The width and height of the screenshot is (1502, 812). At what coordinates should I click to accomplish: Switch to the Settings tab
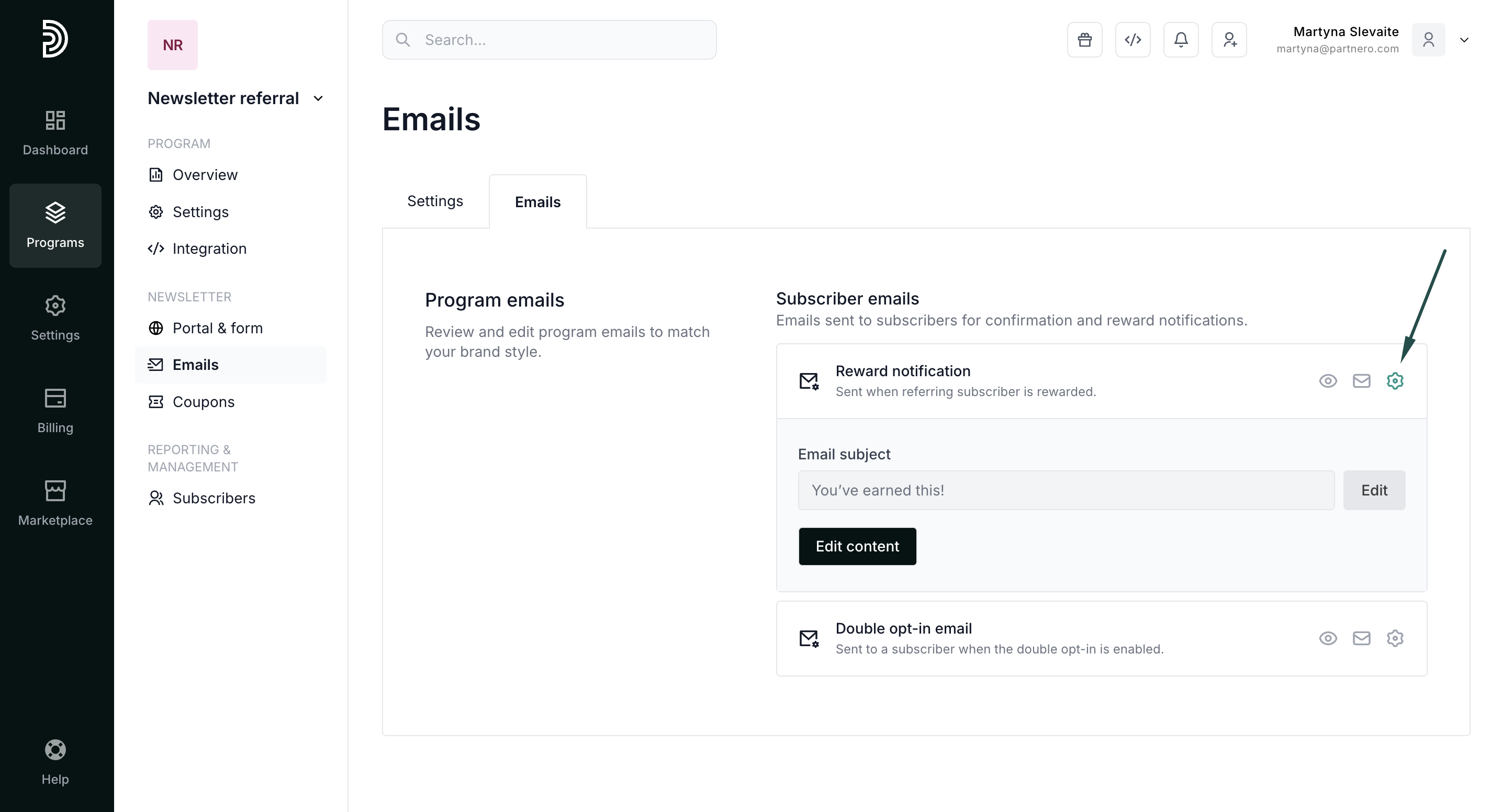coord(435,201)
